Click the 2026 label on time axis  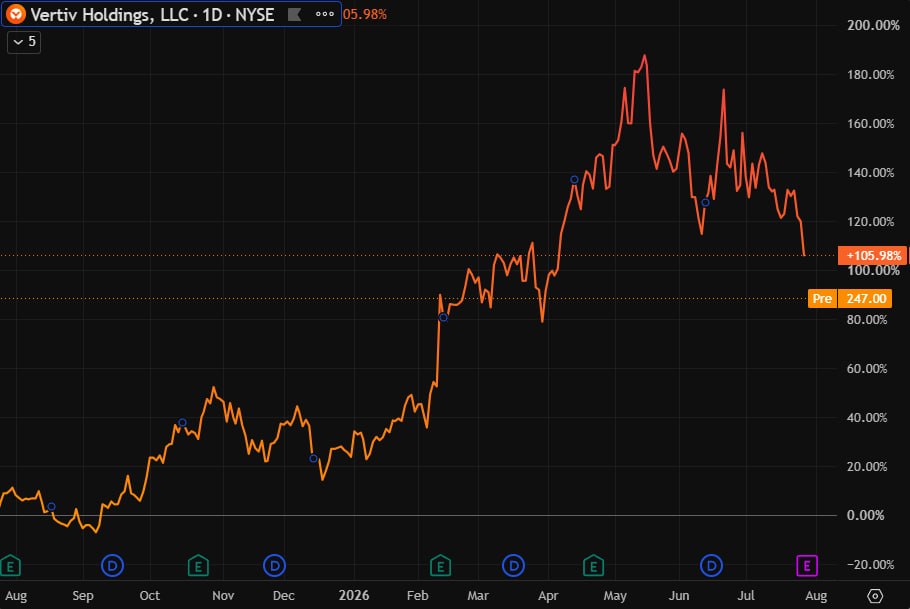354,596
